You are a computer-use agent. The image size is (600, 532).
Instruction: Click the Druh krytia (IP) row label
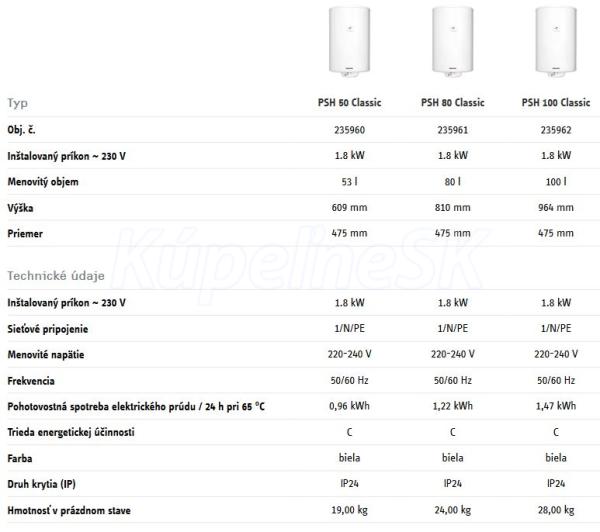point(41,484)
